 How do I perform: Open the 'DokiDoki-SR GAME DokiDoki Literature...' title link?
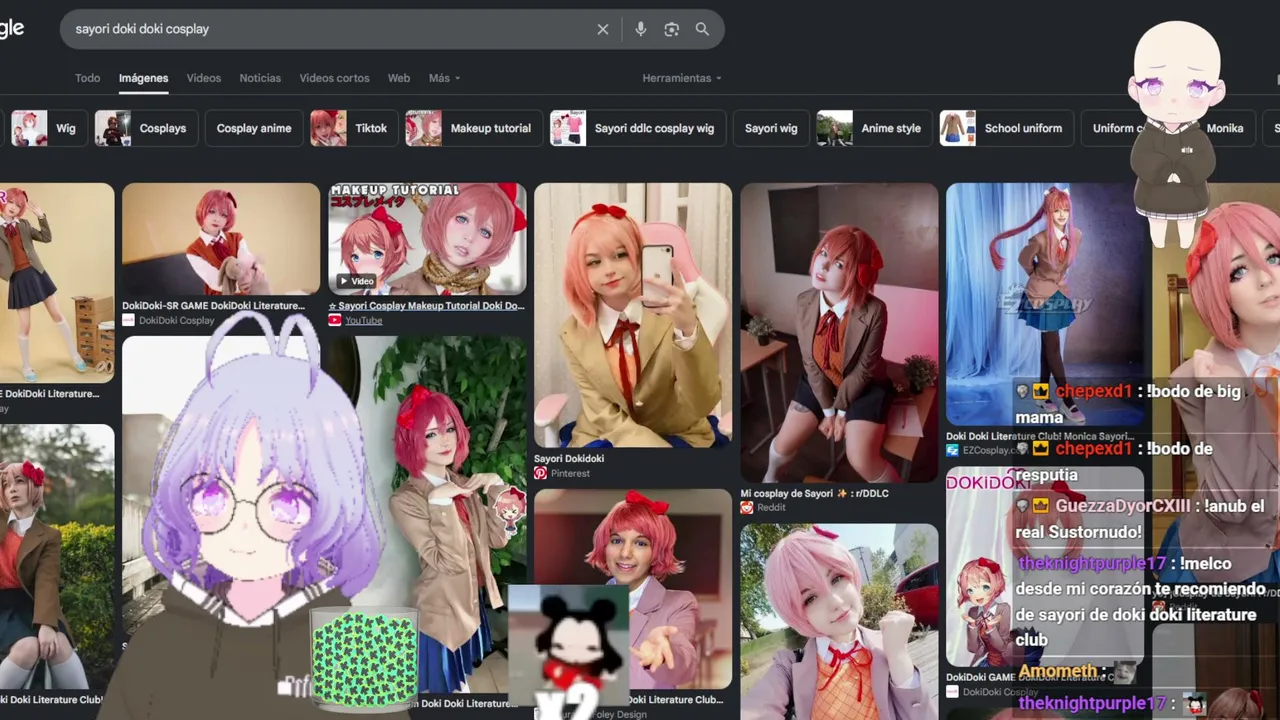(x=213, y=306)
